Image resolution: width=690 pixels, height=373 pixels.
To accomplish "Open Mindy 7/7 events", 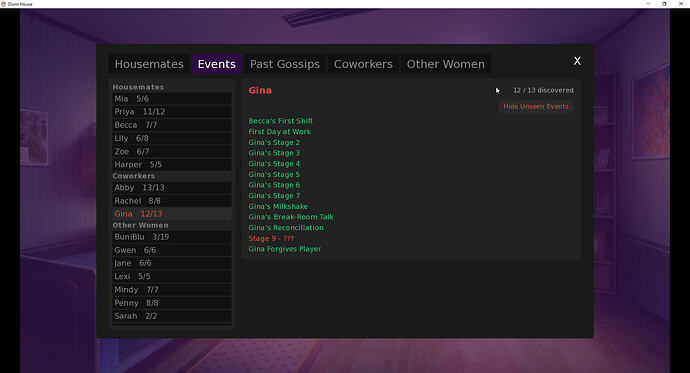I will tap(172, 289).
